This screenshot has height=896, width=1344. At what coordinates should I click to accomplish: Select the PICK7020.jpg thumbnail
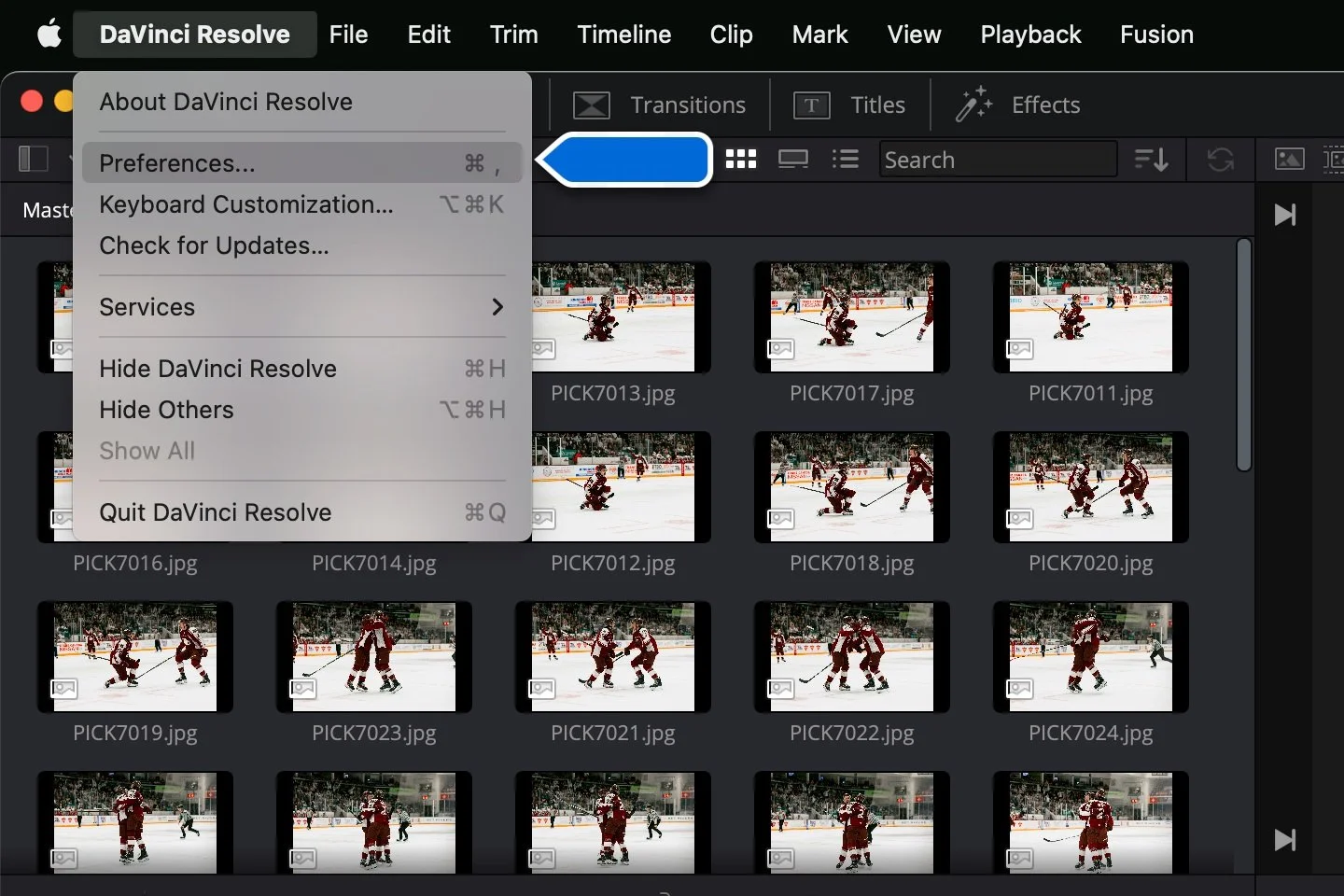coord(1091,487)
